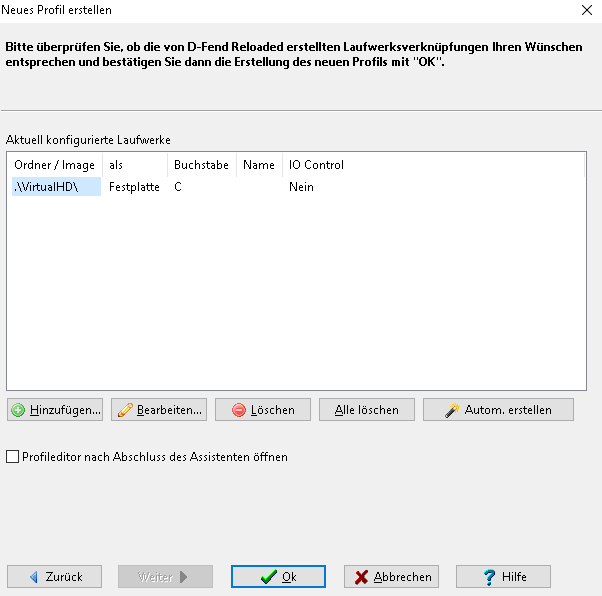602x596 pixels.
Task: Click the Buchstabe column header
Action: (201, 165)
